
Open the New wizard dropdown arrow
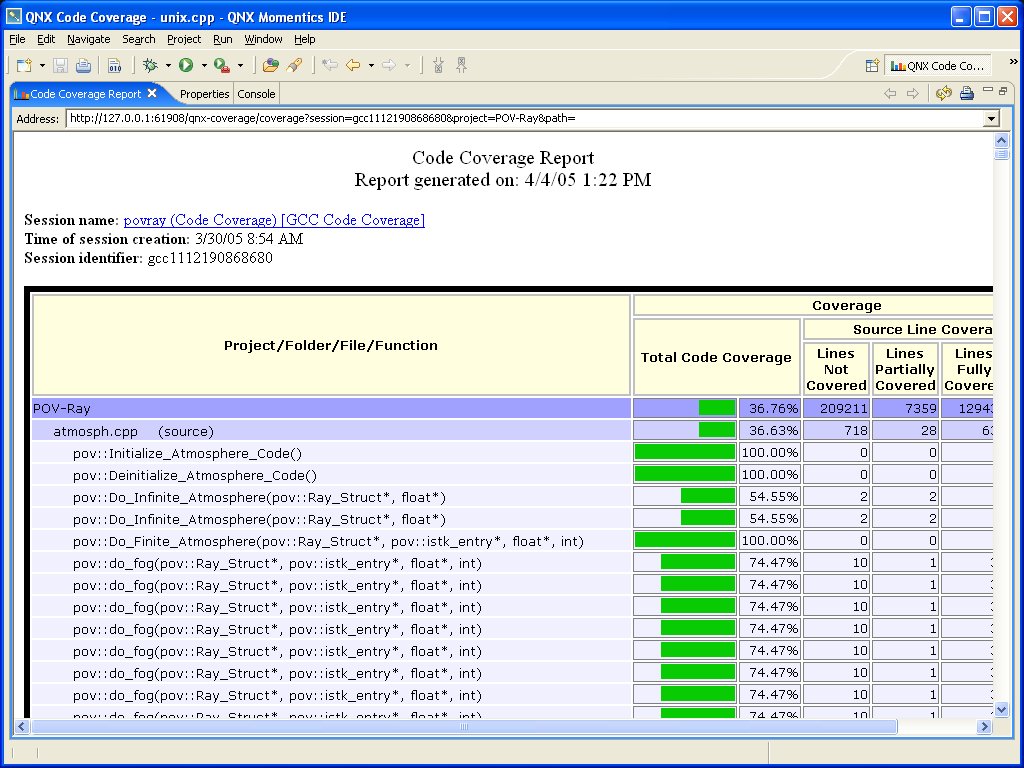[40, 65]
